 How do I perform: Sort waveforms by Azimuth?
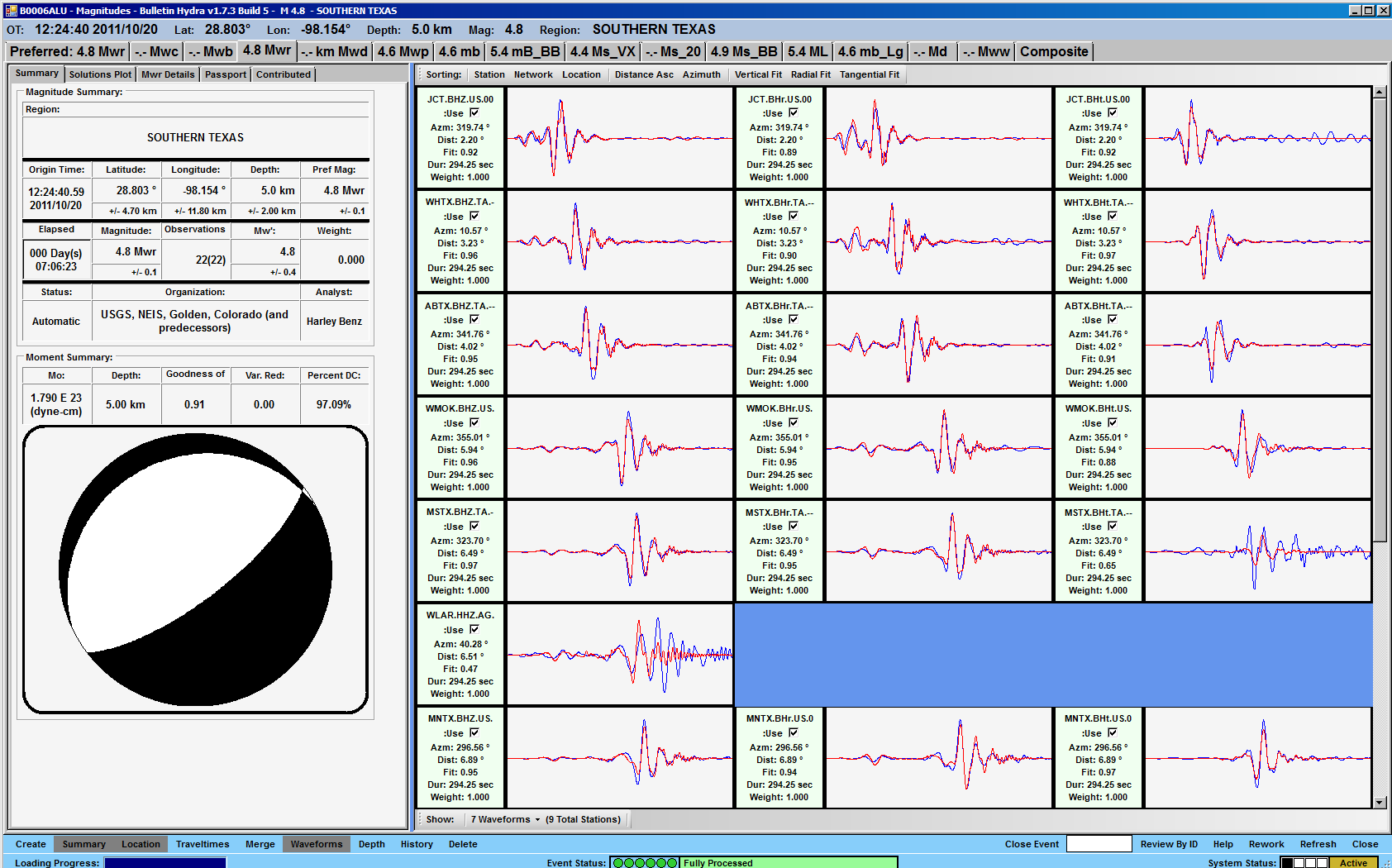tap(702, 74)
